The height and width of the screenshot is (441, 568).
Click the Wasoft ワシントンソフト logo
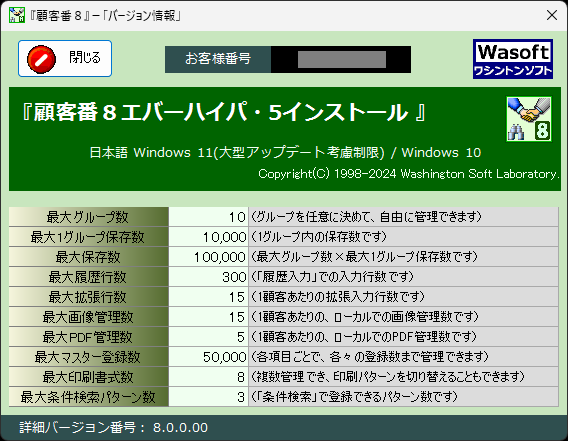tap(513, 59)
